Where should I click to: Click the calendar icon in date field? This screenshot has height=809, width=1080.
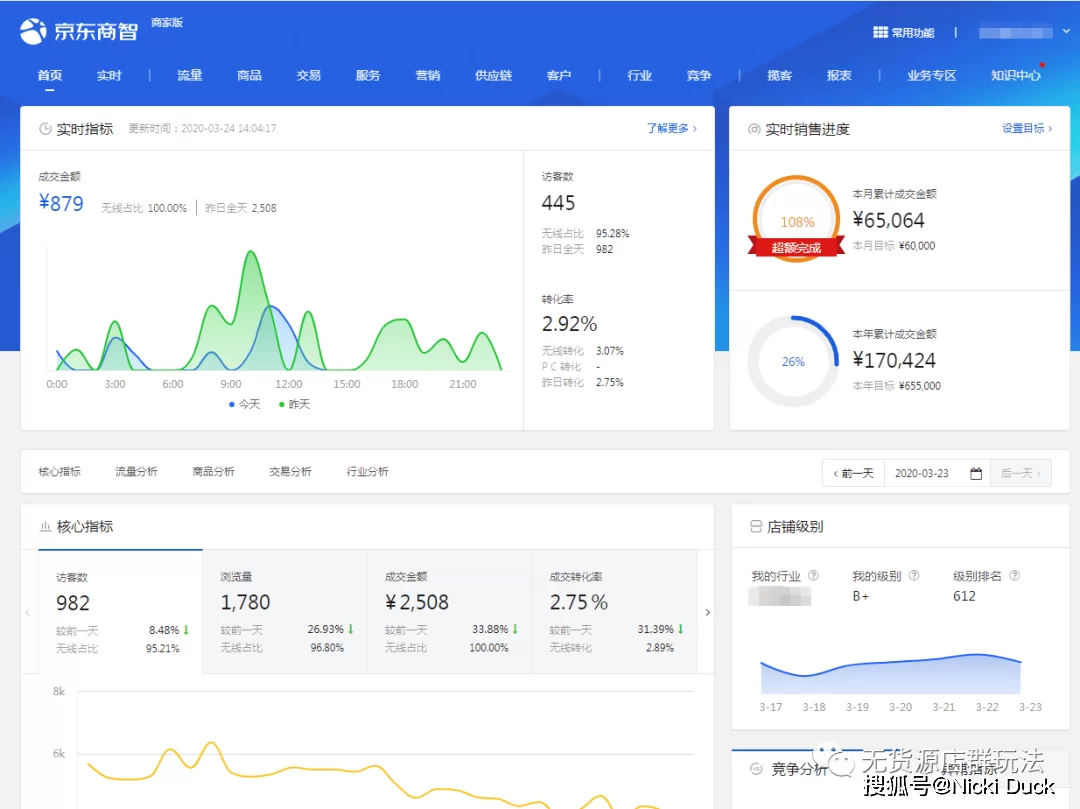976,474
